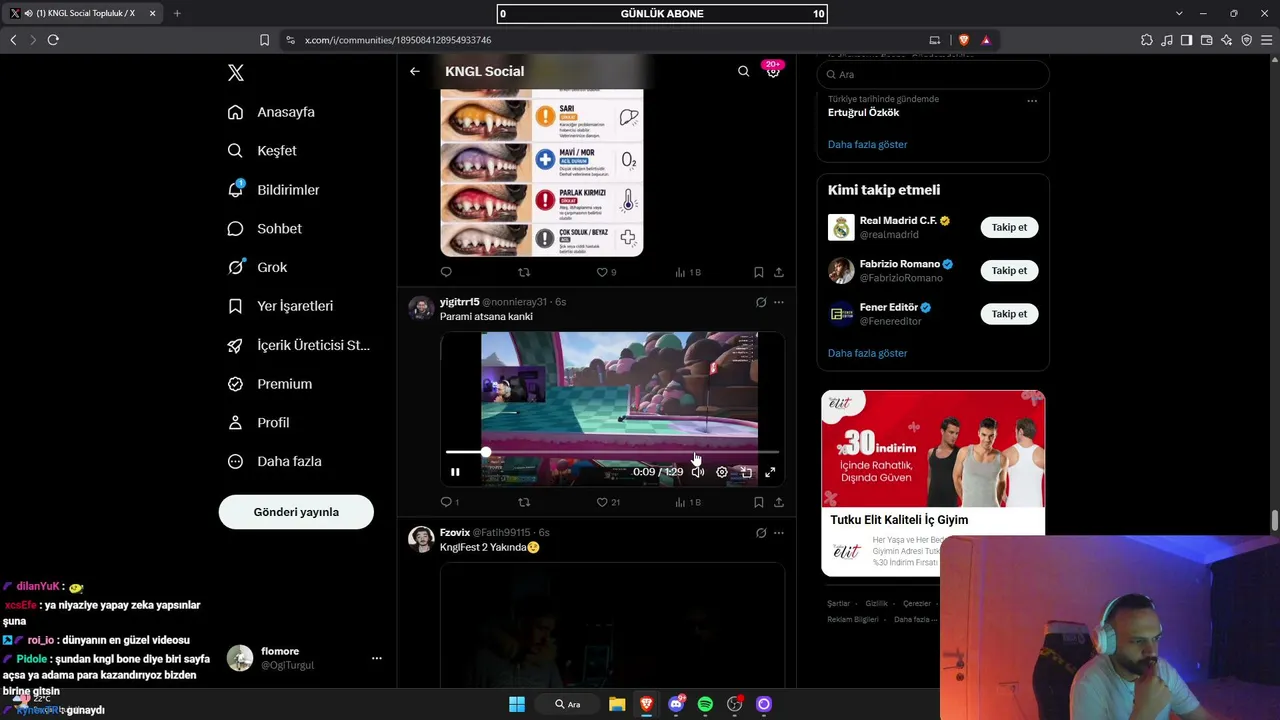Viewport: 1280px width, 720px height.
Task: Open browser hamburger main menu
Action: pos(1267,40)
